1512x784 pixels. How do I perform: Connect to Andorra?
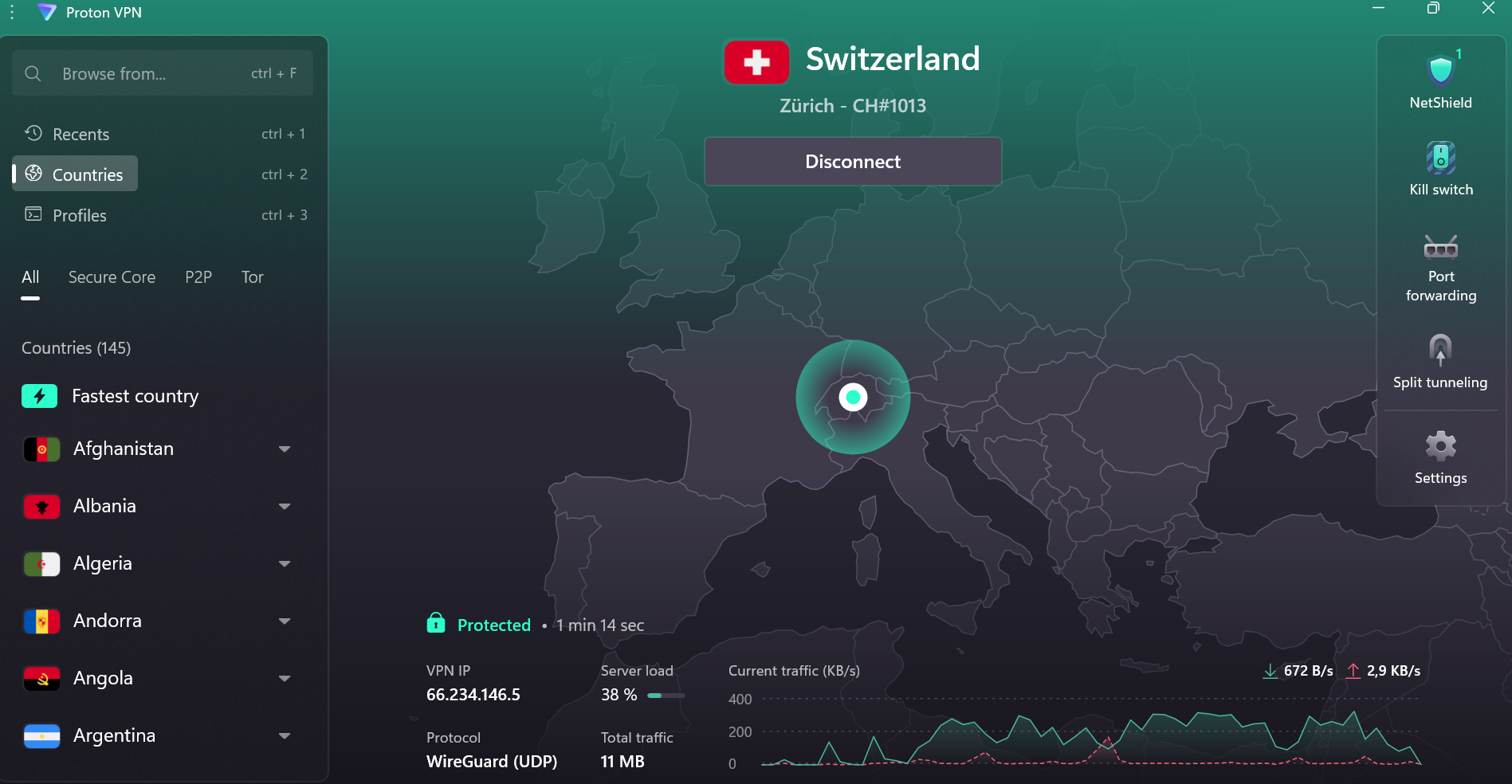pos(108,621)
